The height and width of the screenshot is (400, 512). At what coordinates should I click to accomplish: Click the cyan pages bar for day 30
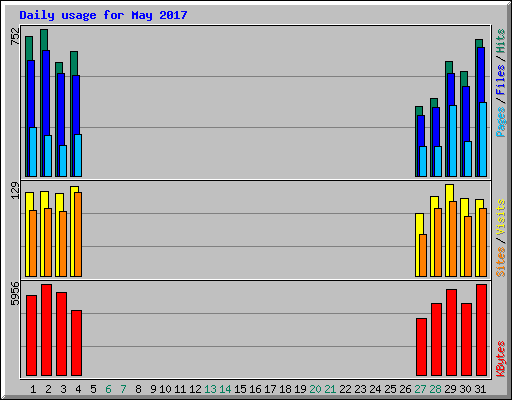click(468, 159)
